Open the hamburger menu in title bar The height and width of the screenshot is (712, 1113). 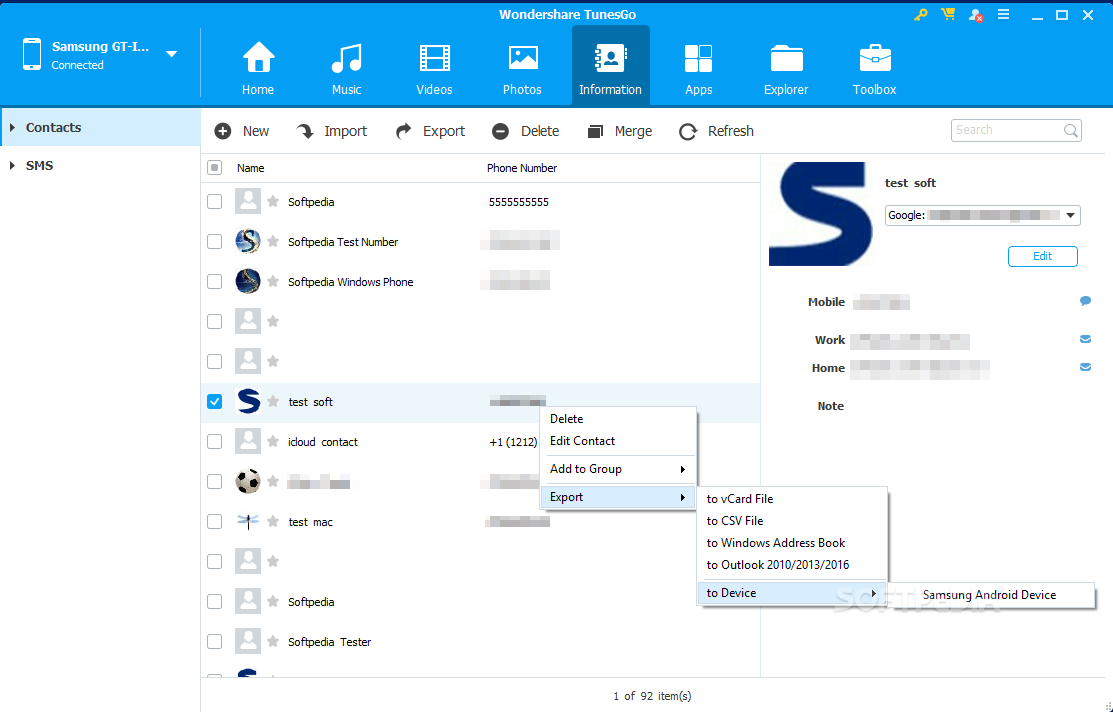pos(1003,14)
